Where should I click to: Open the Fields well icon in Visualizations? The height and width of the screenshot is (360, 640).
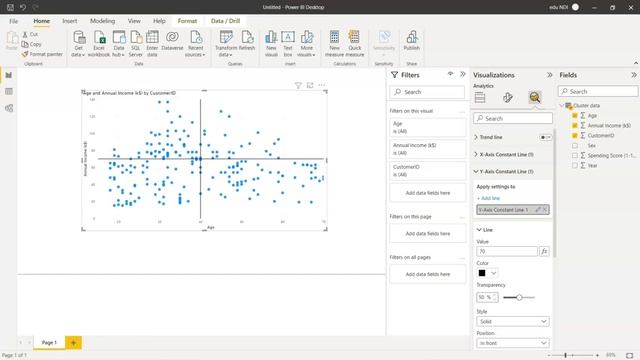click(480, 98)
